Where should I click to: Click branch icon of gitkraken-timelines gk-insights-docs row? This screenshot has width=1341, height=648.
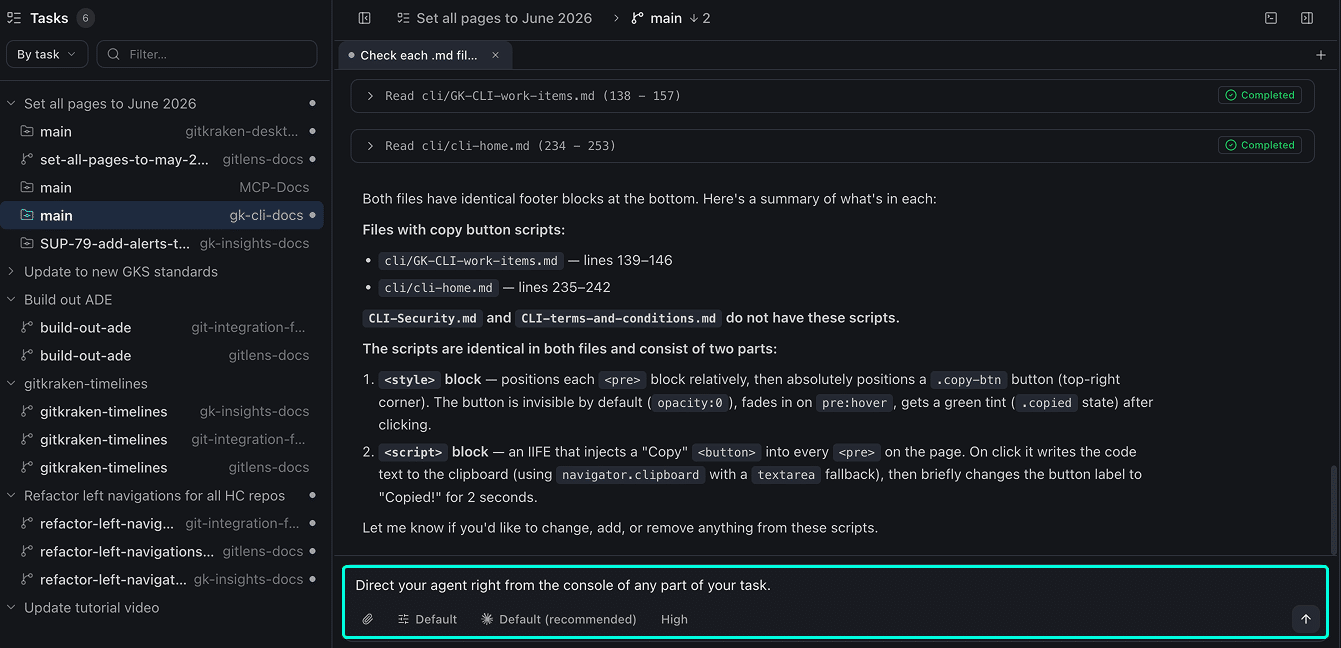(x=27, y=411)
